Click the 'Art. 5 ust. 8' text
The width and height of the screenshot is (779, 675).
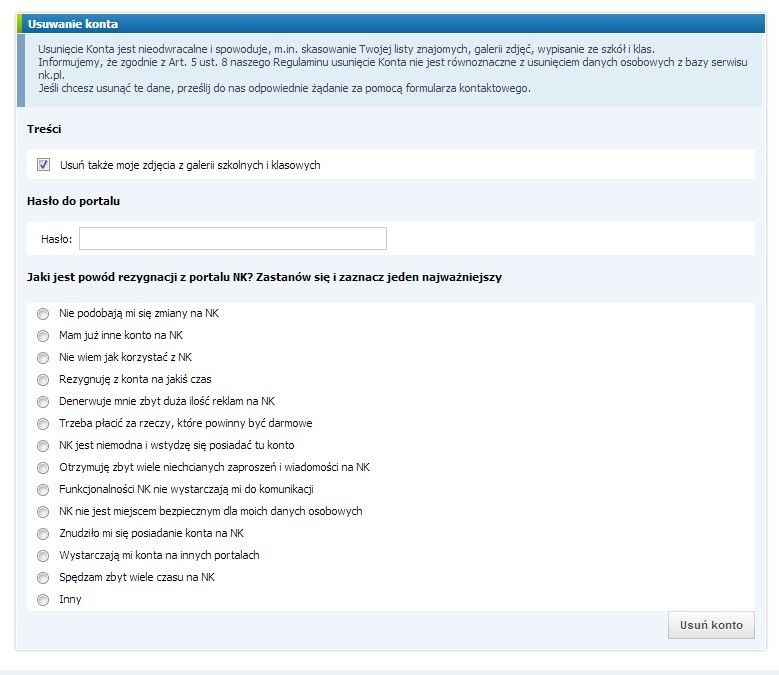pos(199,62)
